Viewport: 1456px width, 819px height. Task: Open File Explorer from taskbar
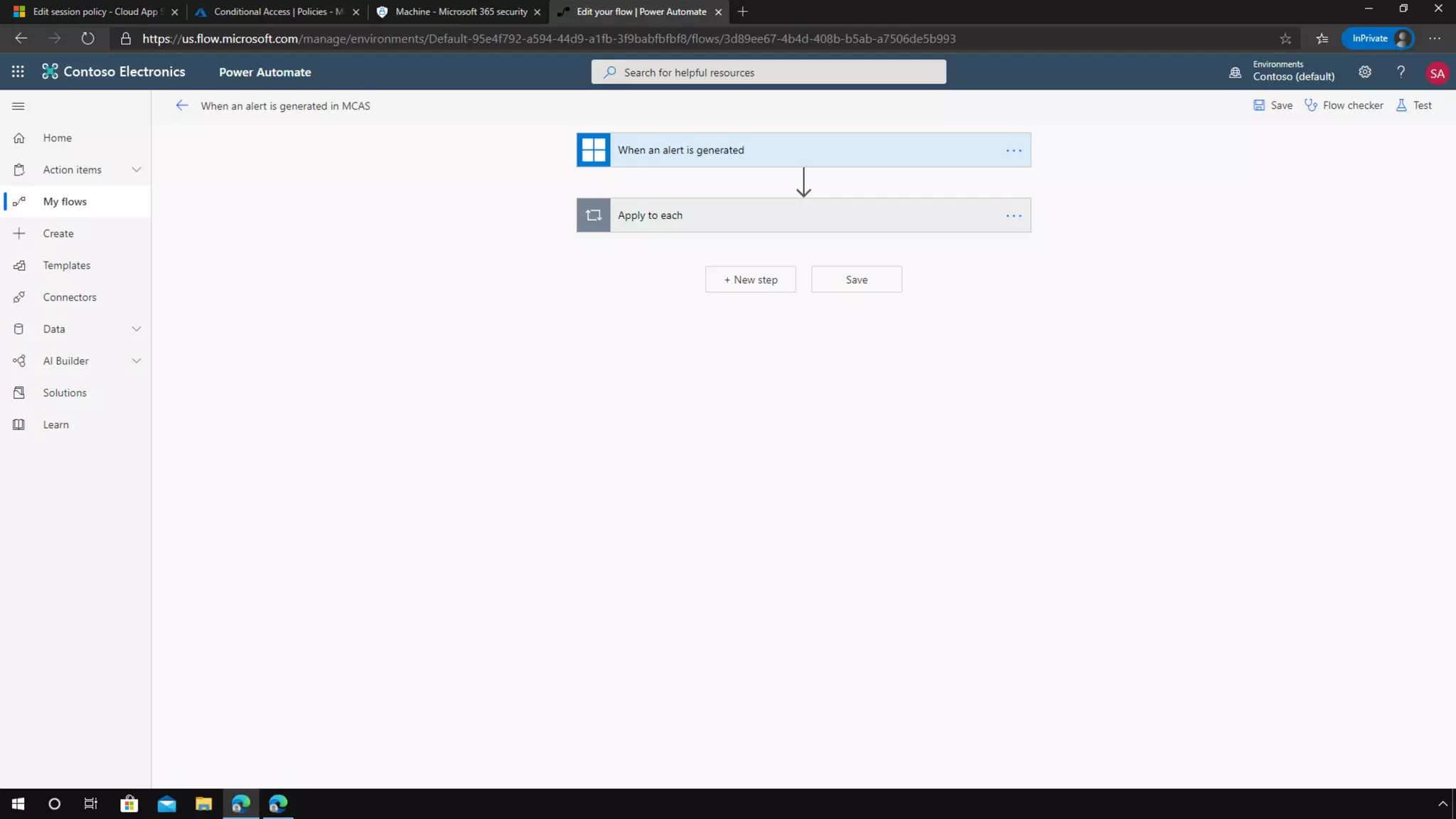[x=203, y=804]
